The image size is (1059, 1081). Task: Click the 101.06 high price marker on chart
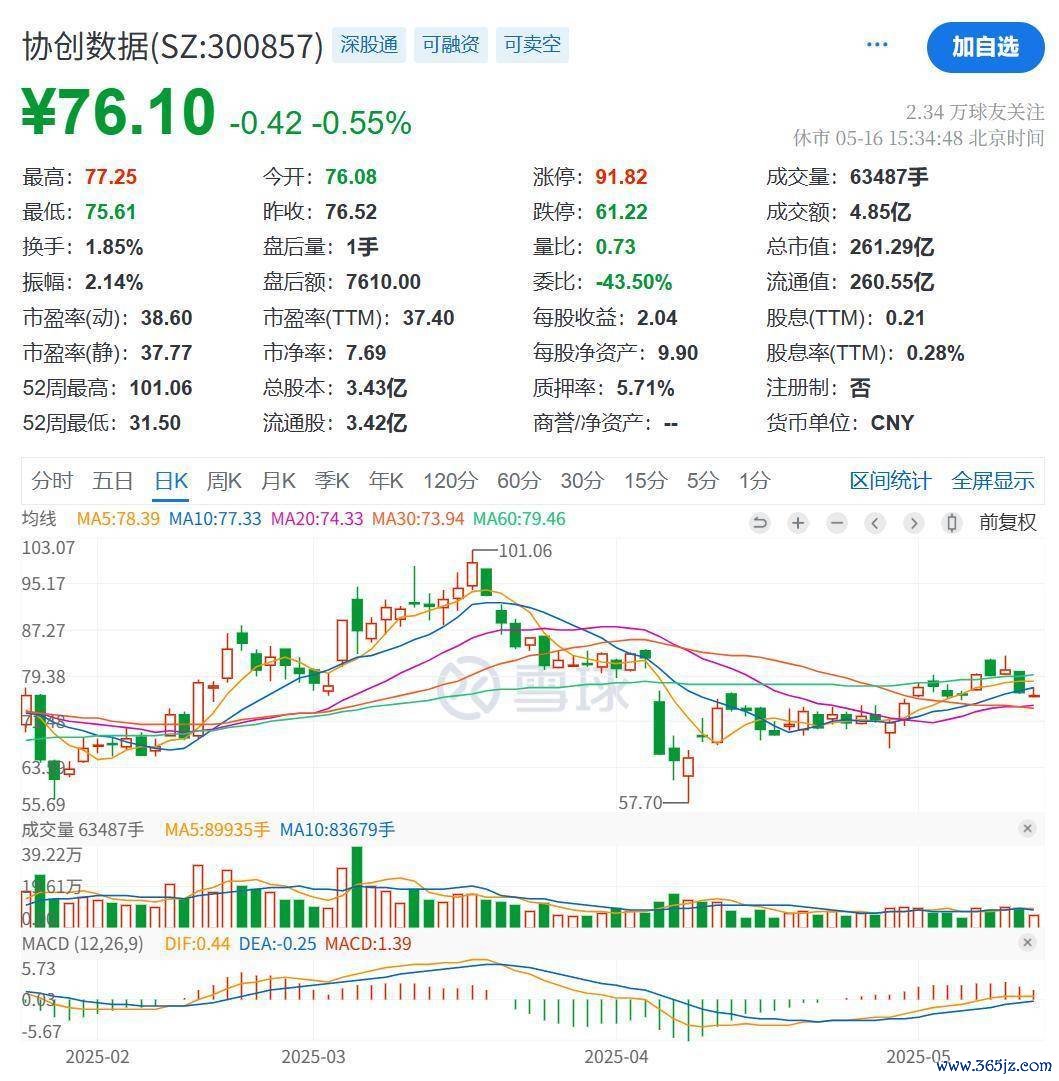tap(524, 551)
